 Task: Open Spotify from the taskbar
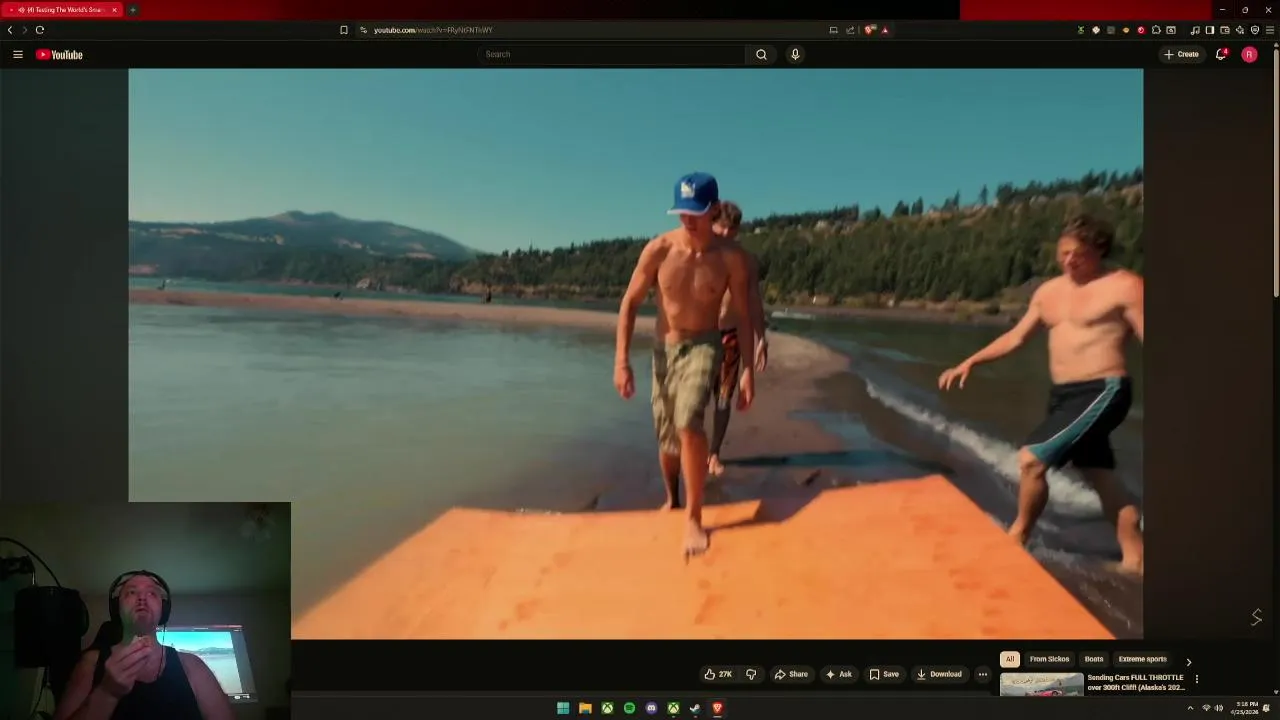629,708
